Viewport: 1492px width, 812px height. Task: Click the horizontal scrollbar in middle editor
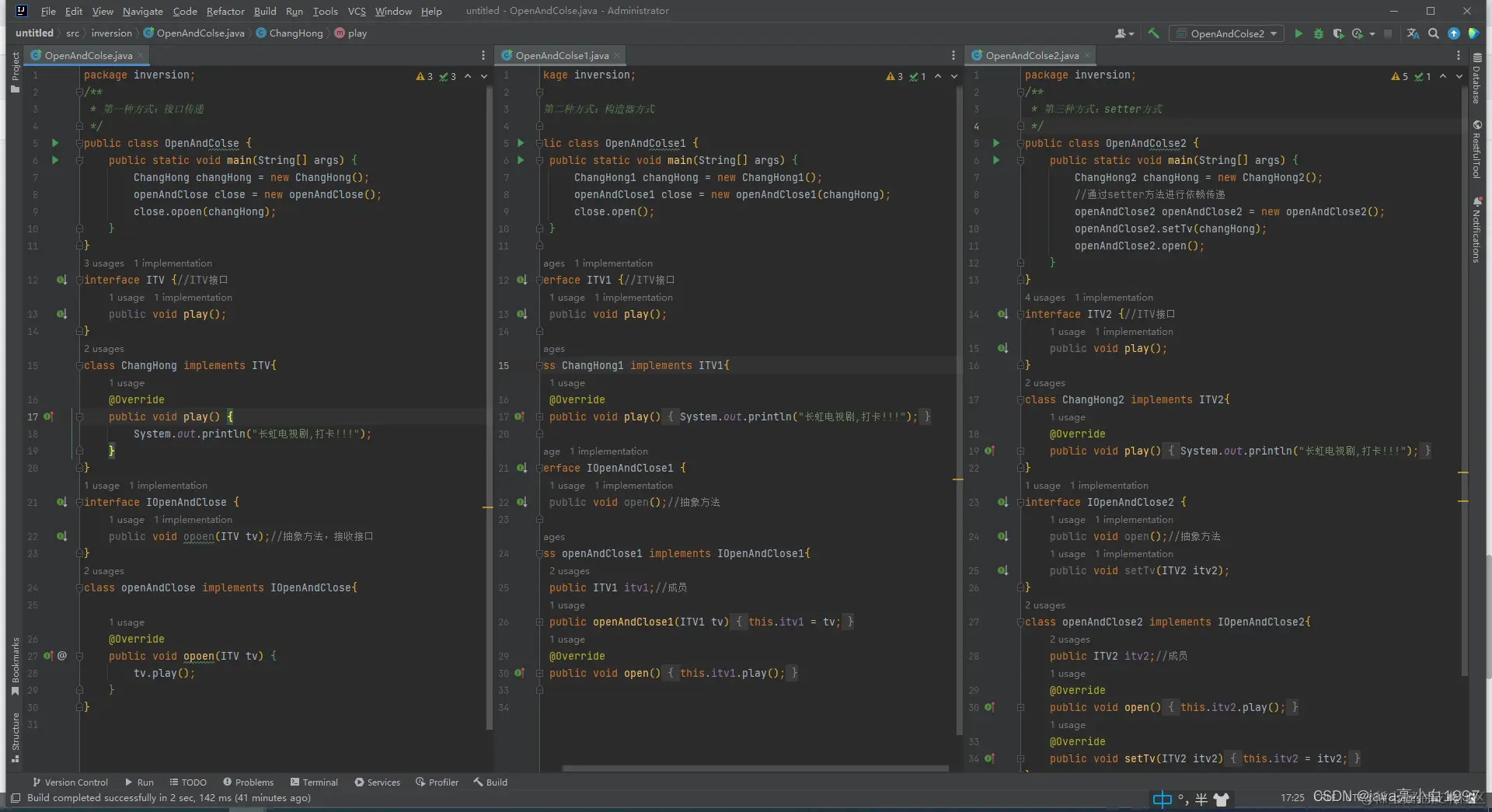754,768
